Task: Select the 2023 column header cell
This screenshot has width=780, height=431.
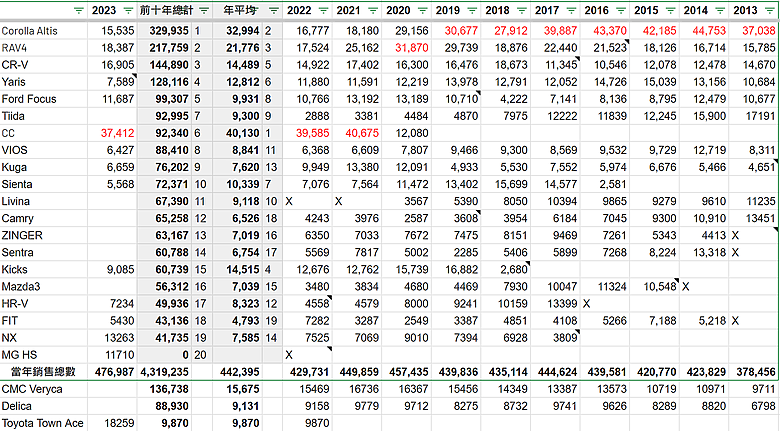Action: [x=112, y=10]
